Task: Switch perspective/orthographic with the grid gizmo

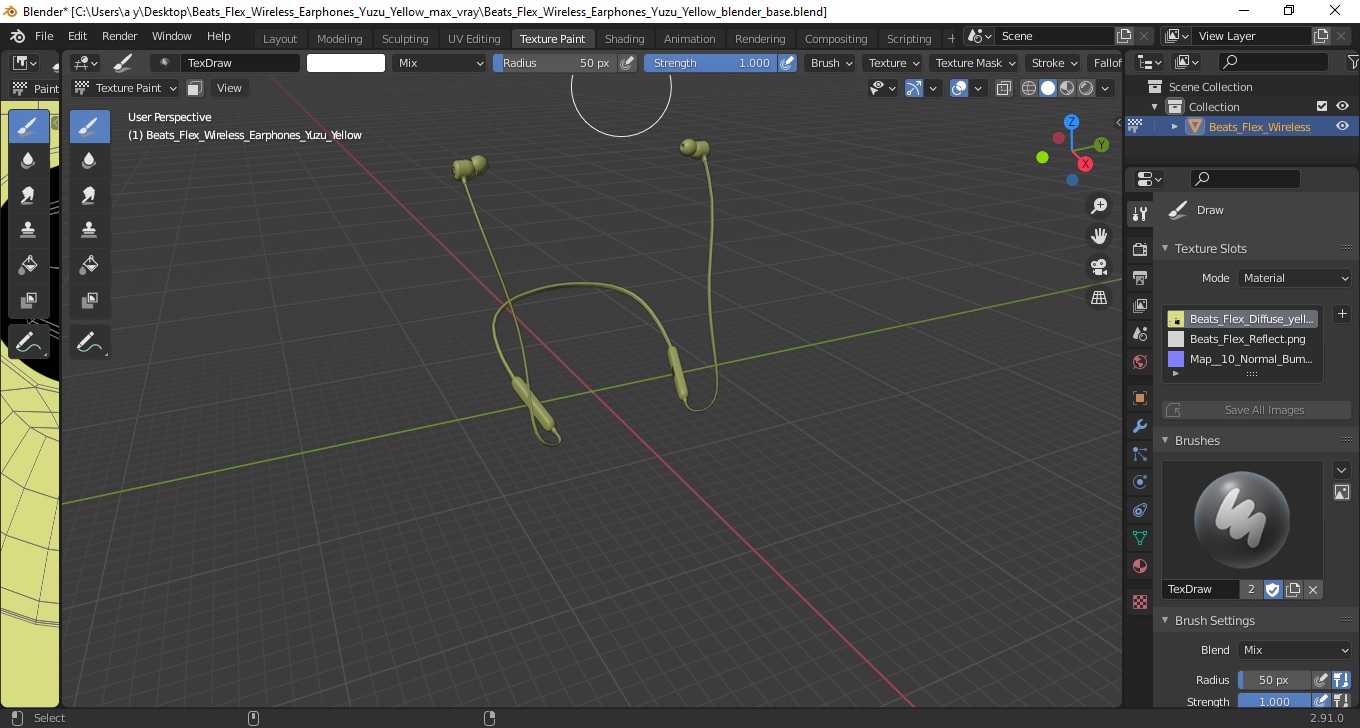Action: tap(1099, 298)
